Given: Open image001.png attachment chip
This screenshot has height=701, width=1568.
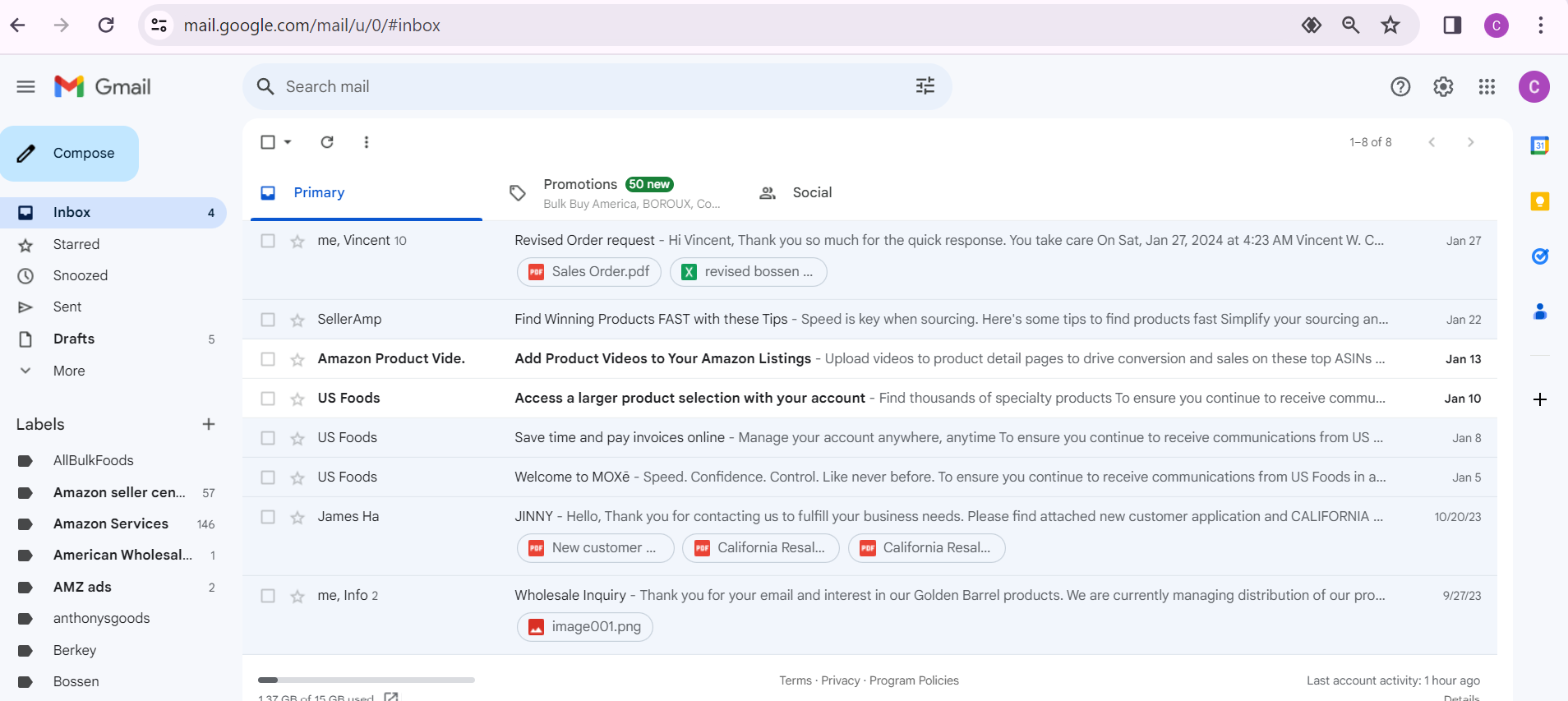Looking at the screenshot, I should (585, 627).
